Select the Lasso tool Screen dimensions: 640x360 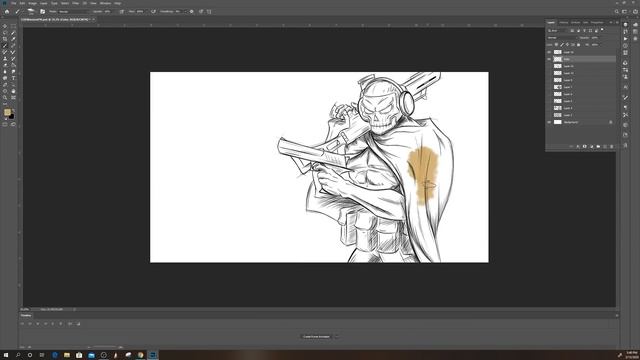tap(5, 33)
